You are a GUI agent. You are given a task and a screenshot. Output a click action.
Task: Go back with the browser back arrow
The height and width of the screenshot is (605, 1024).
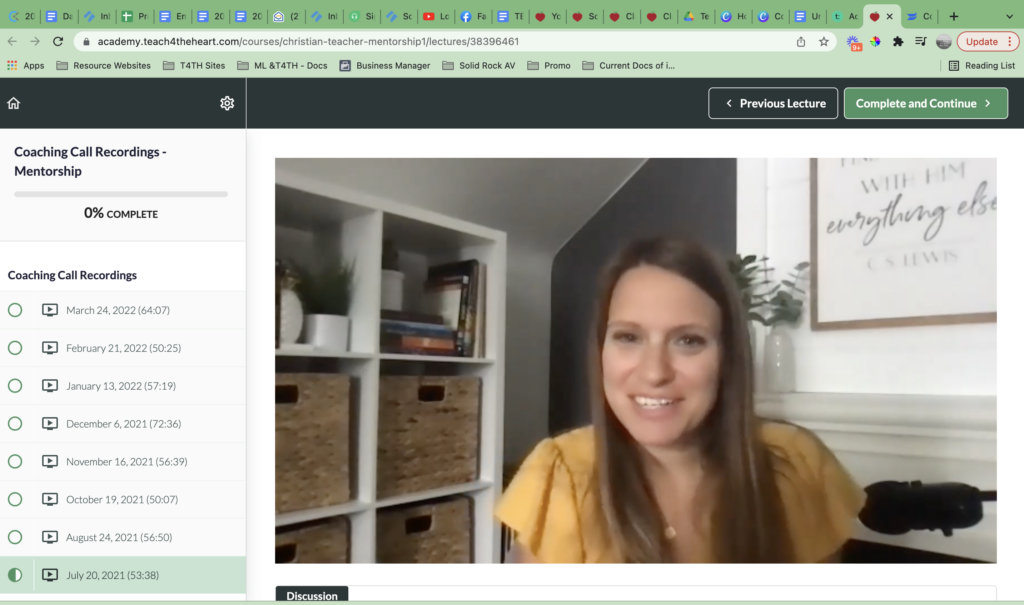(x=12, y=41)
